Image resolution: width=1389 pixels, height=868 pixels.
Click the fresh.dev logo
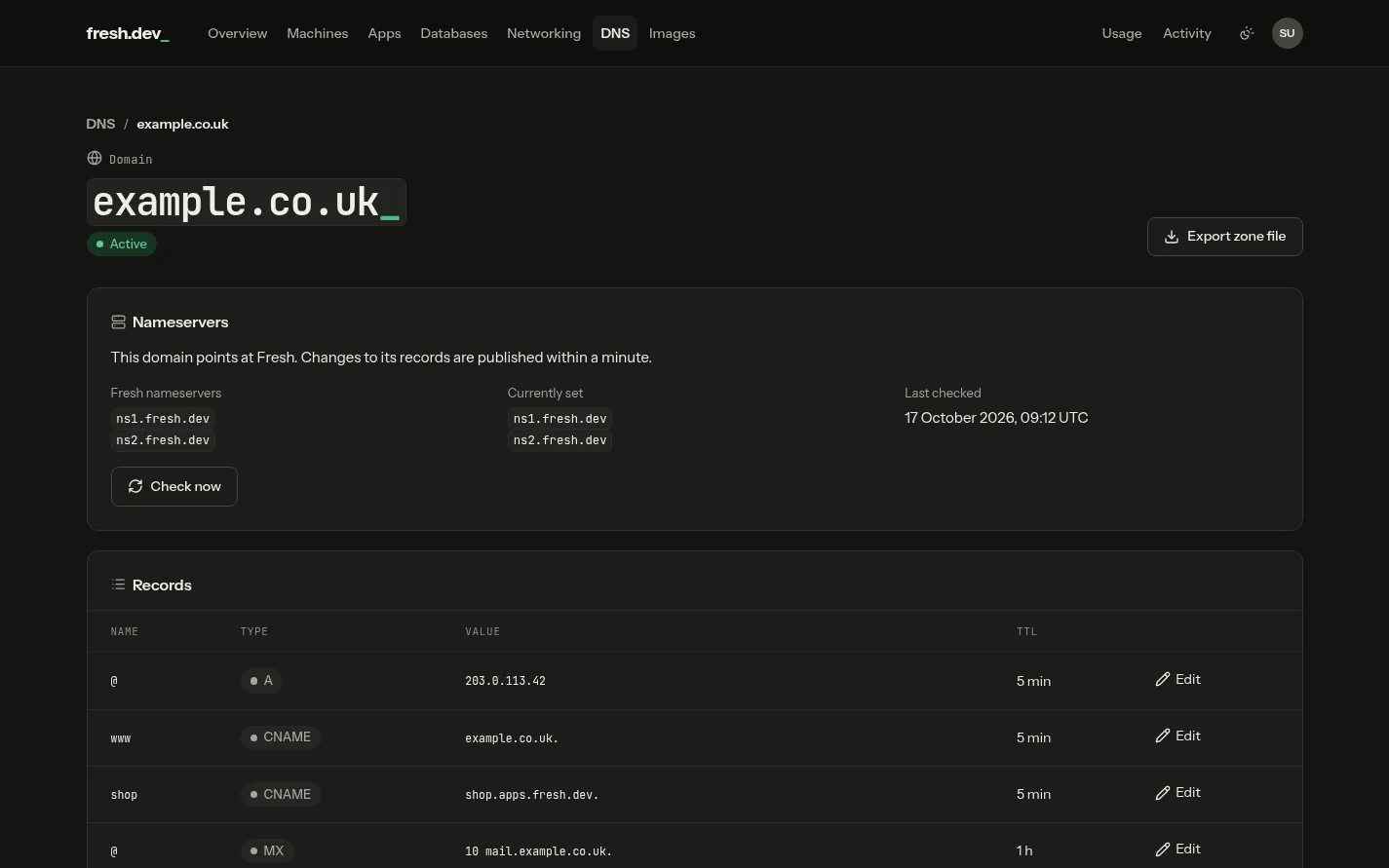pos(128,33)
